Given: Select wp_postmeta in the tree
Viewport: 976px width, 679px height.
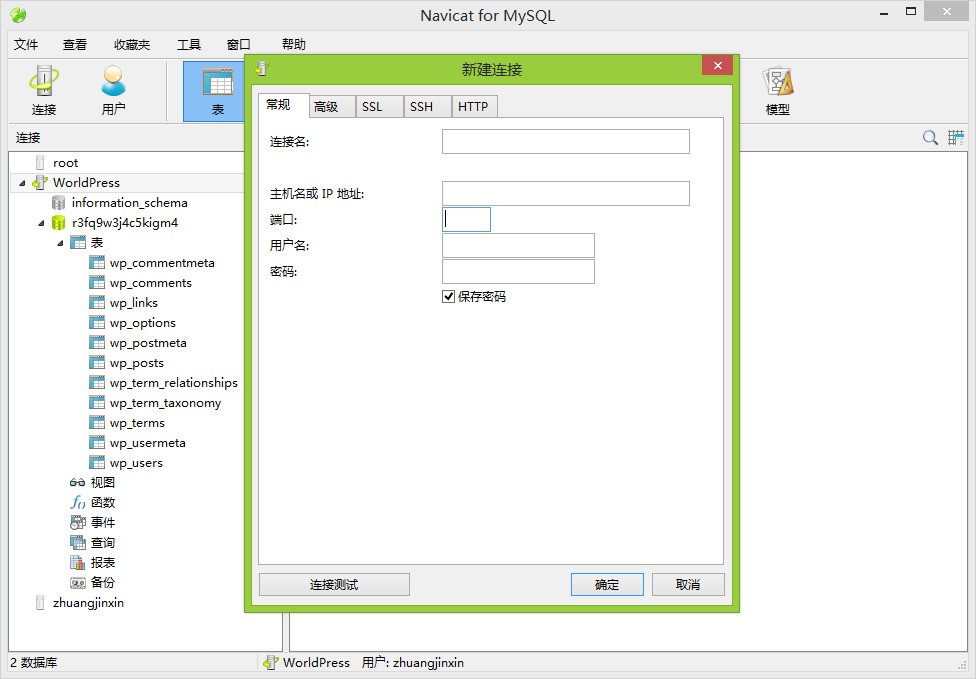Looking at the screenshot, I should click(x=148, y=343).
